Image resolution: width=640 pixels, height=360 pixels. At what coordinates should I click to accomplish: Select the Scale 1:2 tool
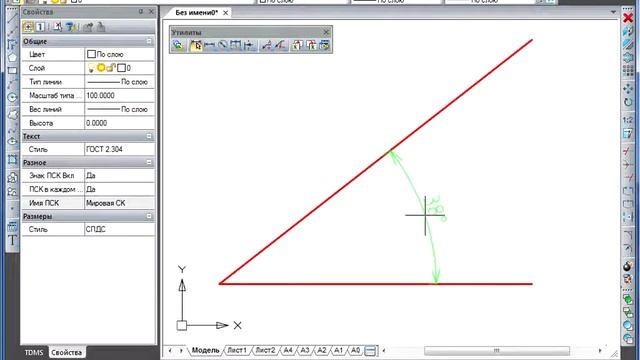tap(628, 120)
